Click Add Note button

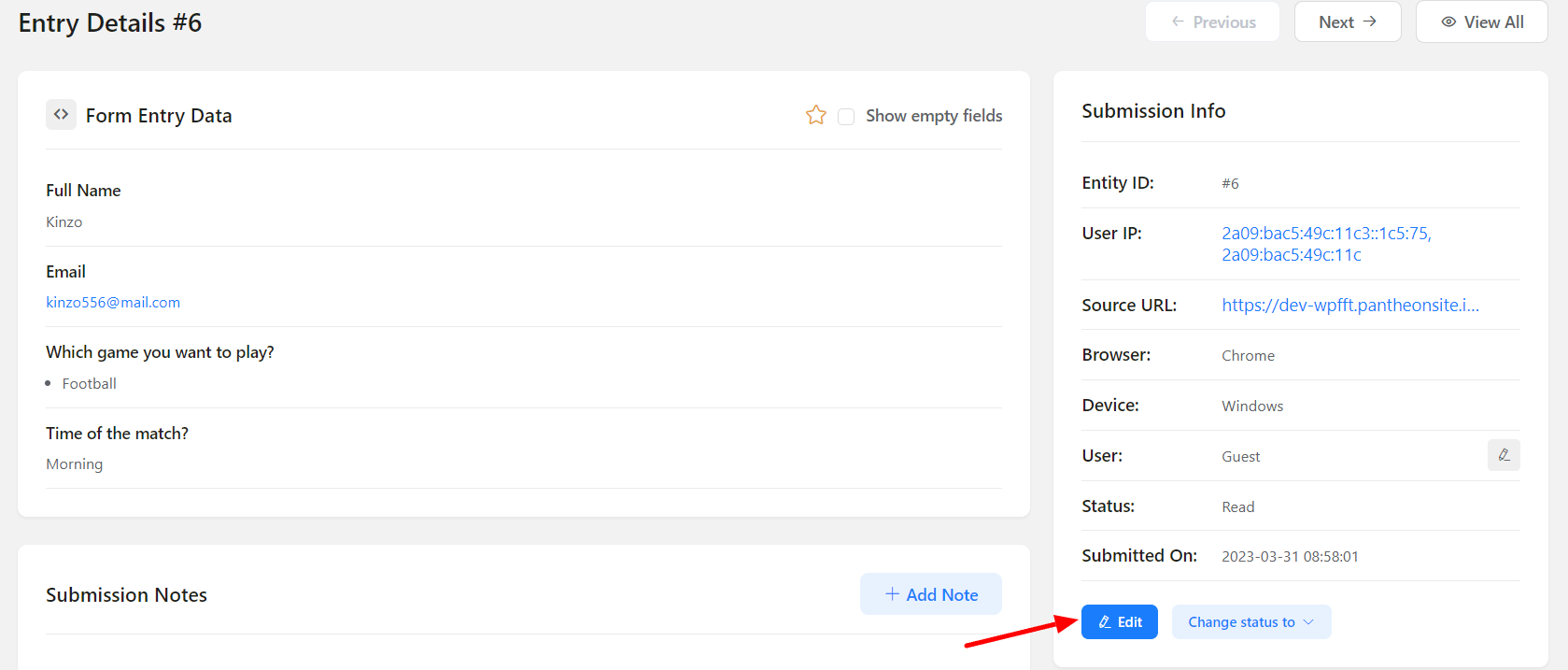click(x=930, y=594)
